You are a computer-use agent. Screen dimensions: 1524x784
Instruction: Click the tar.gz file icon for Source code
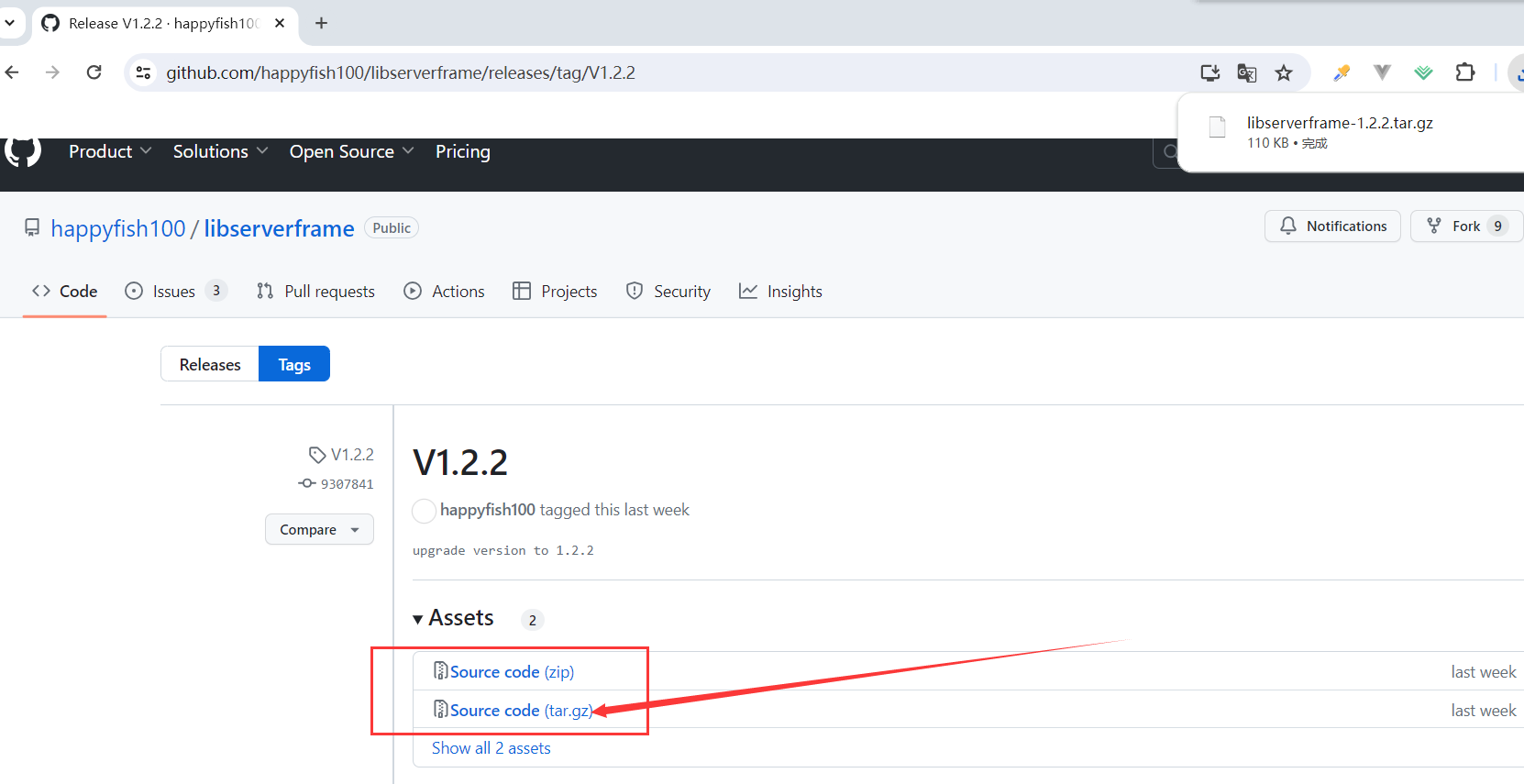441,710
